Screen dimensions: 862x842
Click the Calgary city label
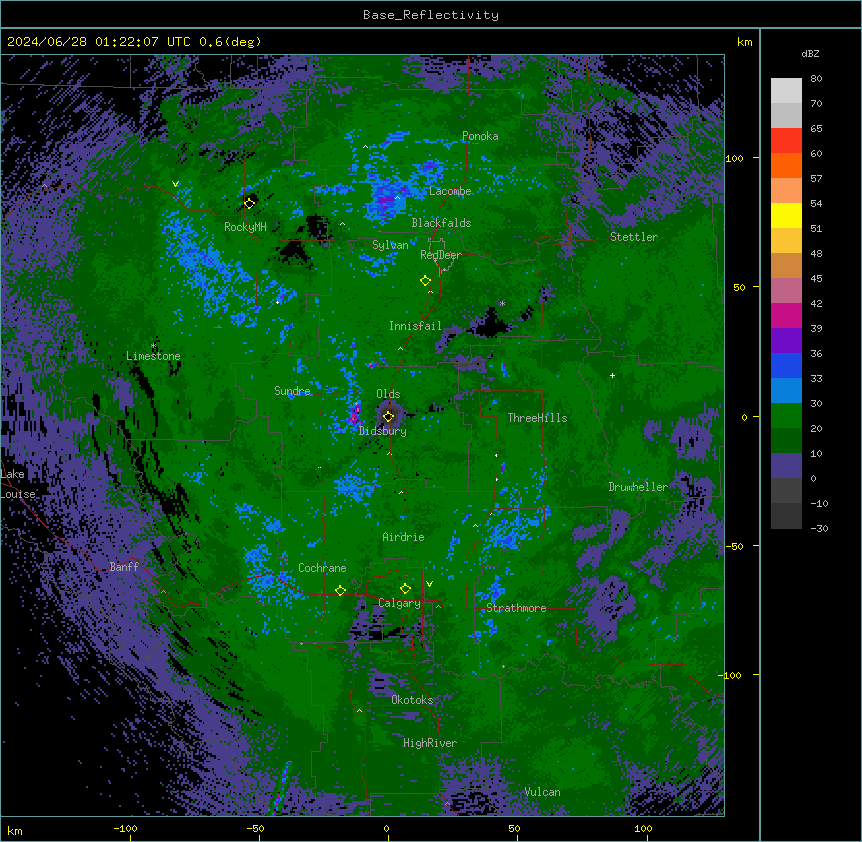pos(400,603)
